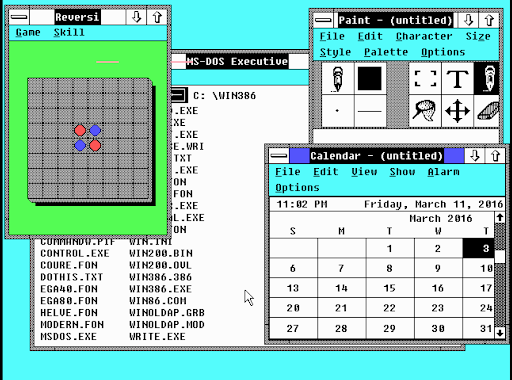The width and height of the screenshot is (512, 380).
Task: Open the Show menu in Calendar
Action: (x=402, y=172)
